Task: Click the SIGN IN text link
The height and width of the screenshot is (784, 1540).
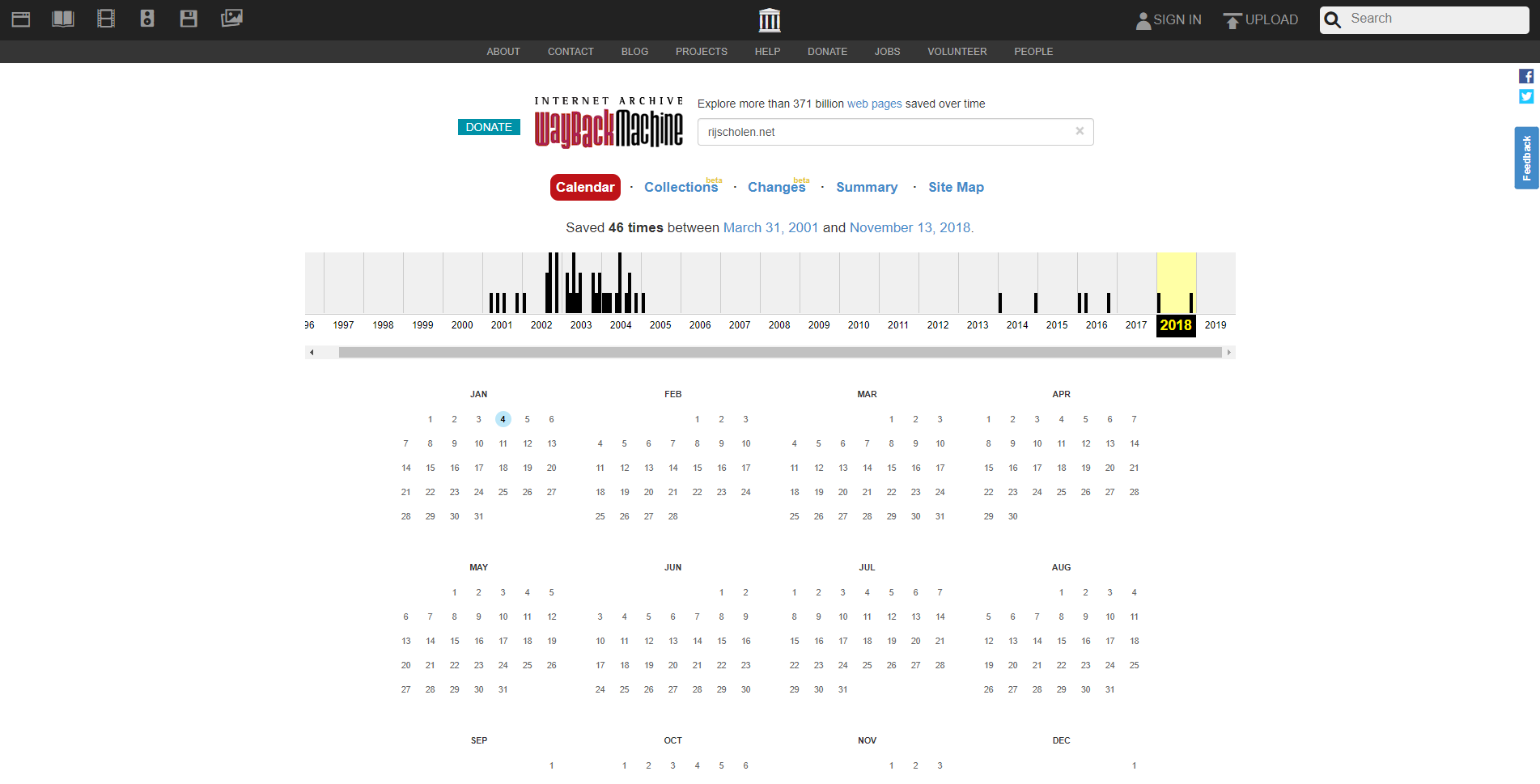Action: pos(1177,20)
